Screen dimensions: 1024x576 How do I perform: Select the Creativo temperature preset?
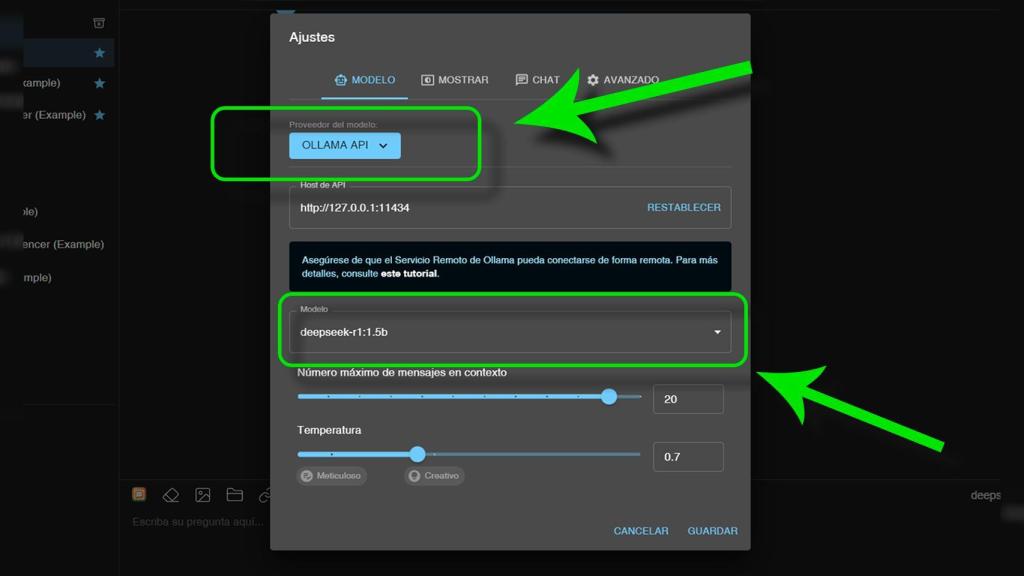click(433, 476)
